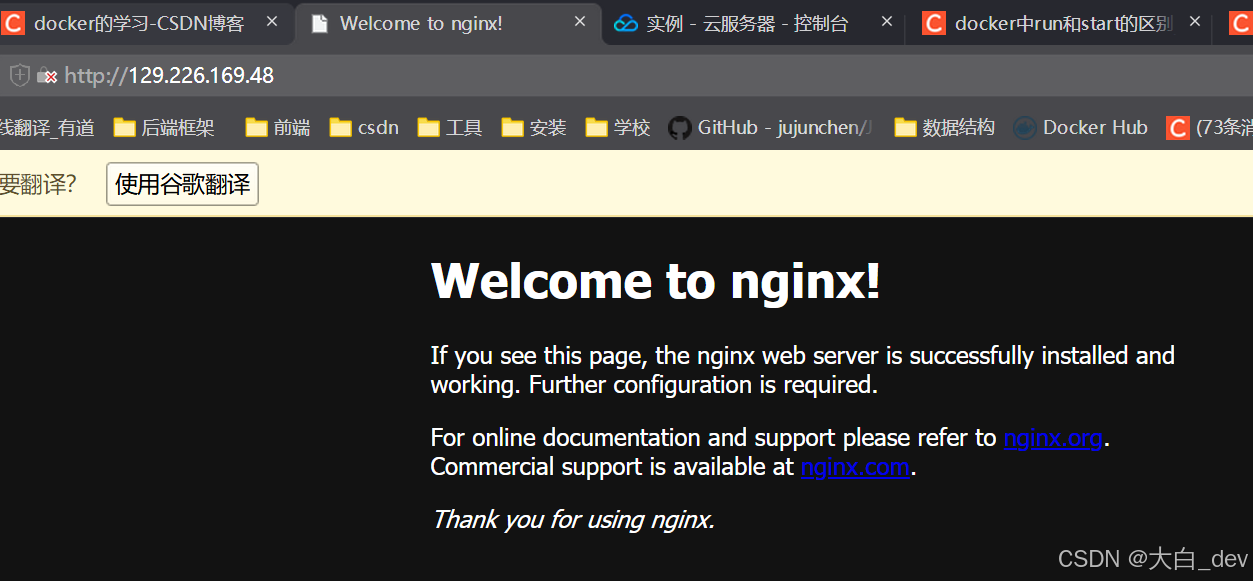Open the csdn bookmark folder
1253x581 pixels.
[x=365, y=127]
